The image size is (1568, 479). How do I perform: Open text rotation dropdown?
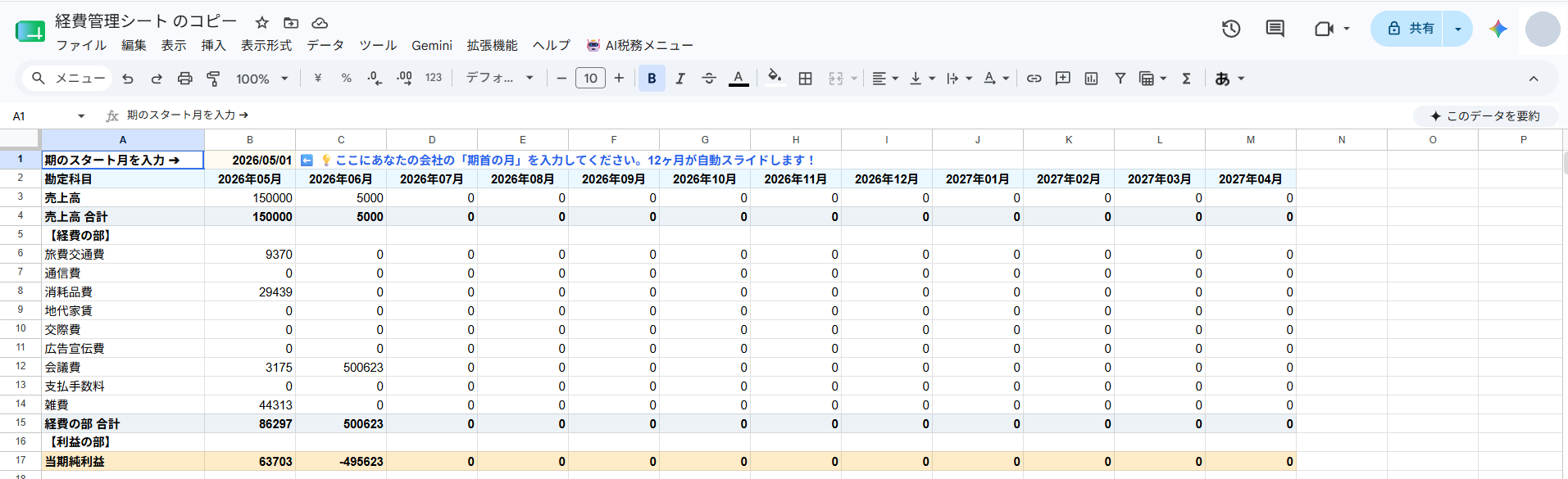tap(996, 79)
